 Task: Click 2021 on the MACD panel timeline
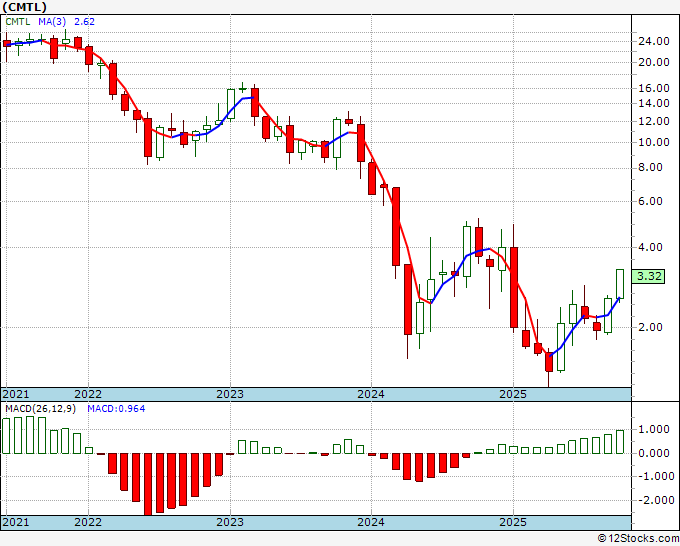coord(16,522)
